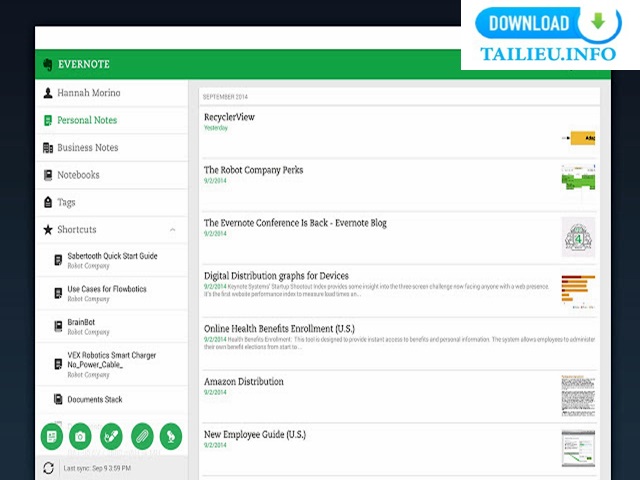Collapse the Shortcuts list chevron
Viewport: 640px width, 480px height.
tap(173, 230)
